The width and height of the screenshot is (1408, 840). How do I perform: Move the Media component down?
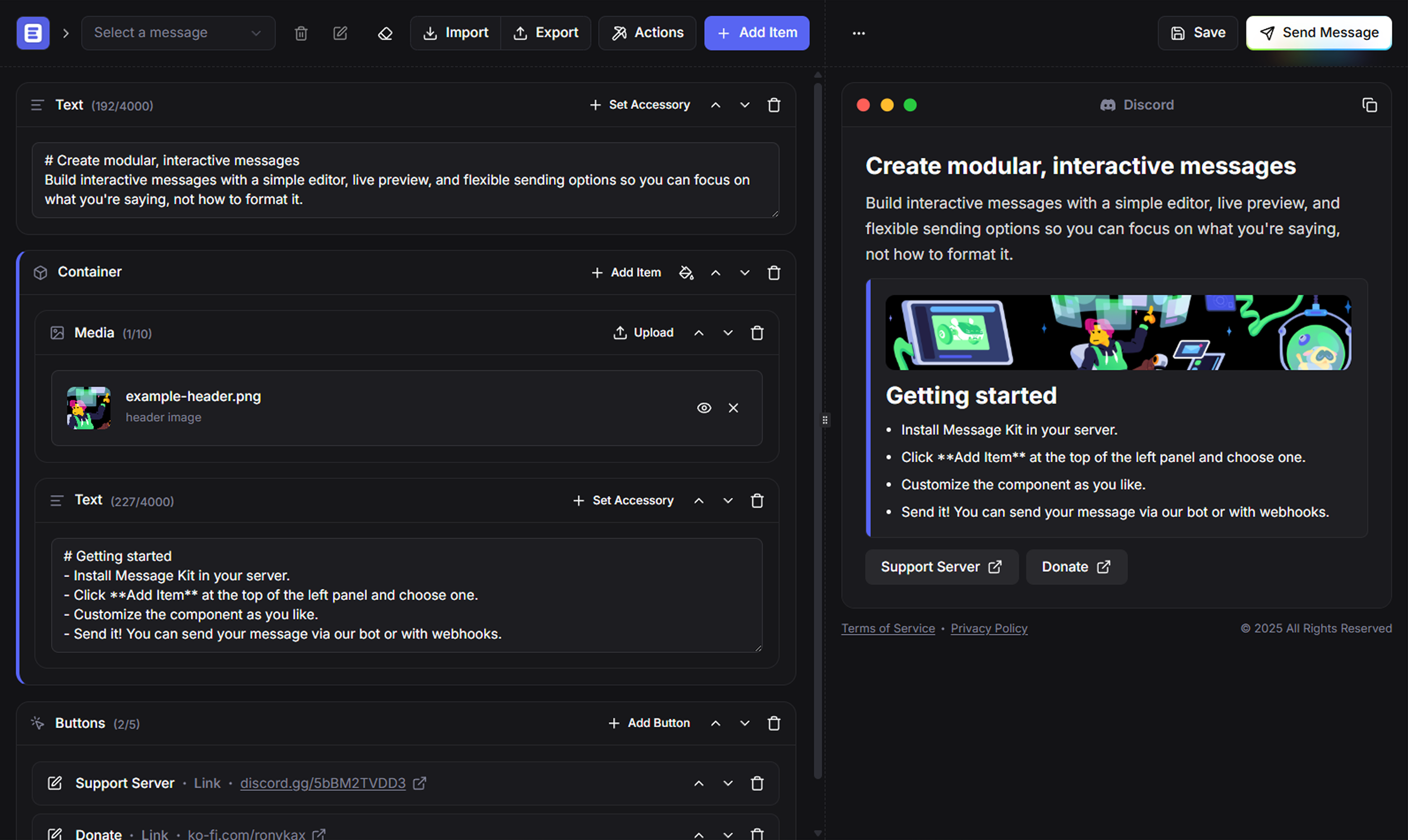pos(728,333)
